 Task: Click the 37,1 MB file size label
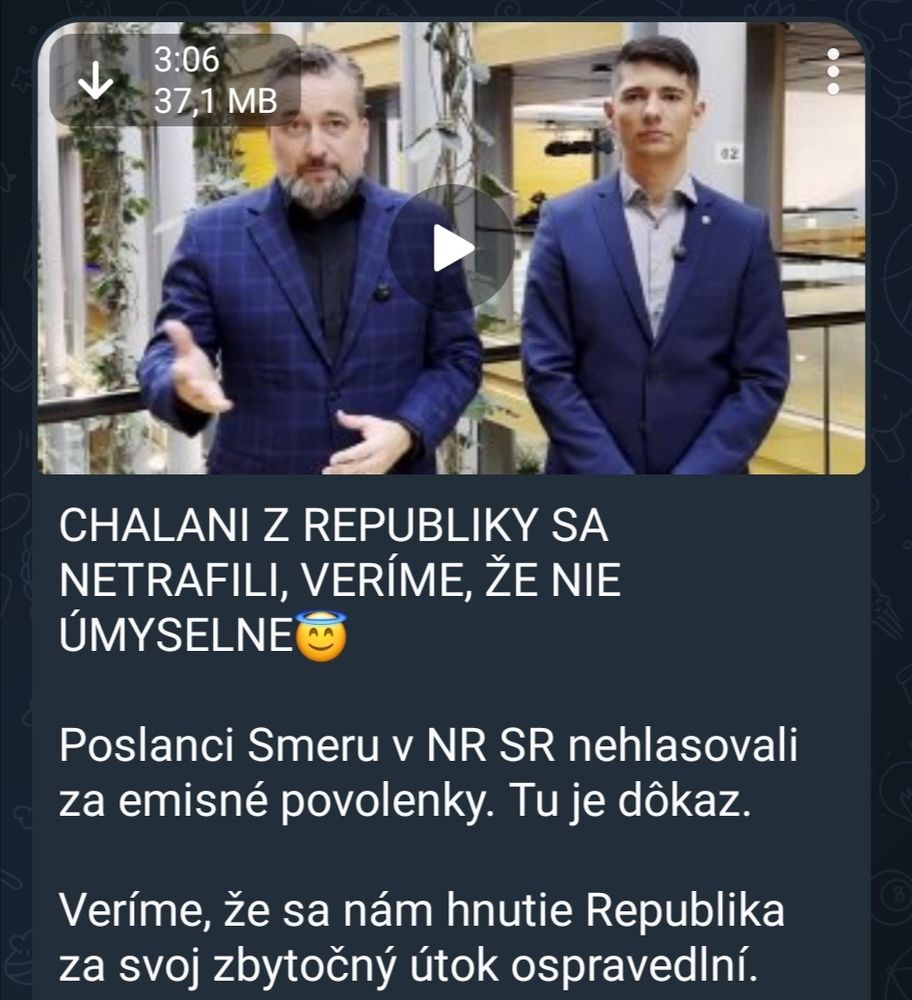point(216,101)
